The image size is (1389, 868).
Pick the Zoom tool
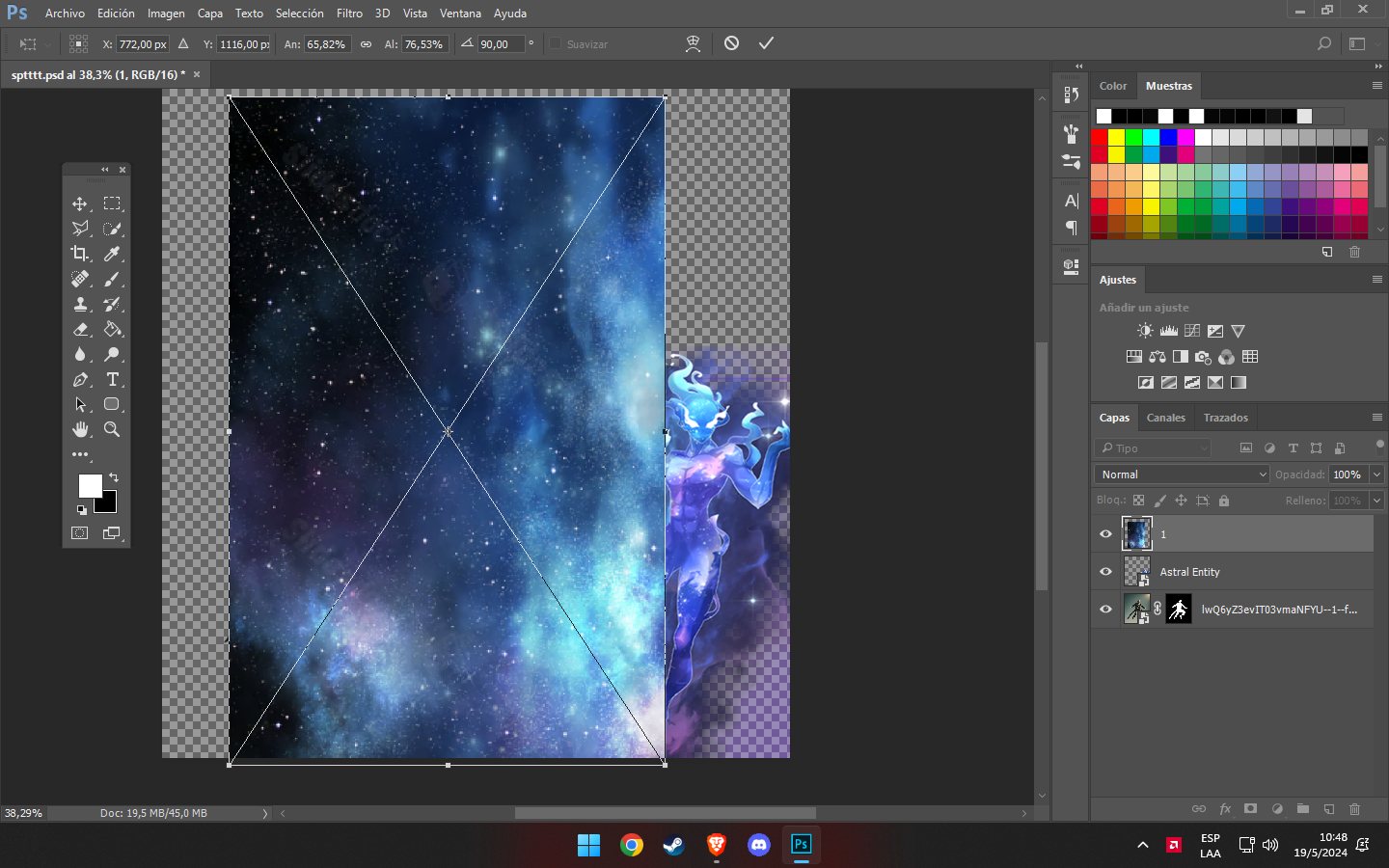point(112,429)
